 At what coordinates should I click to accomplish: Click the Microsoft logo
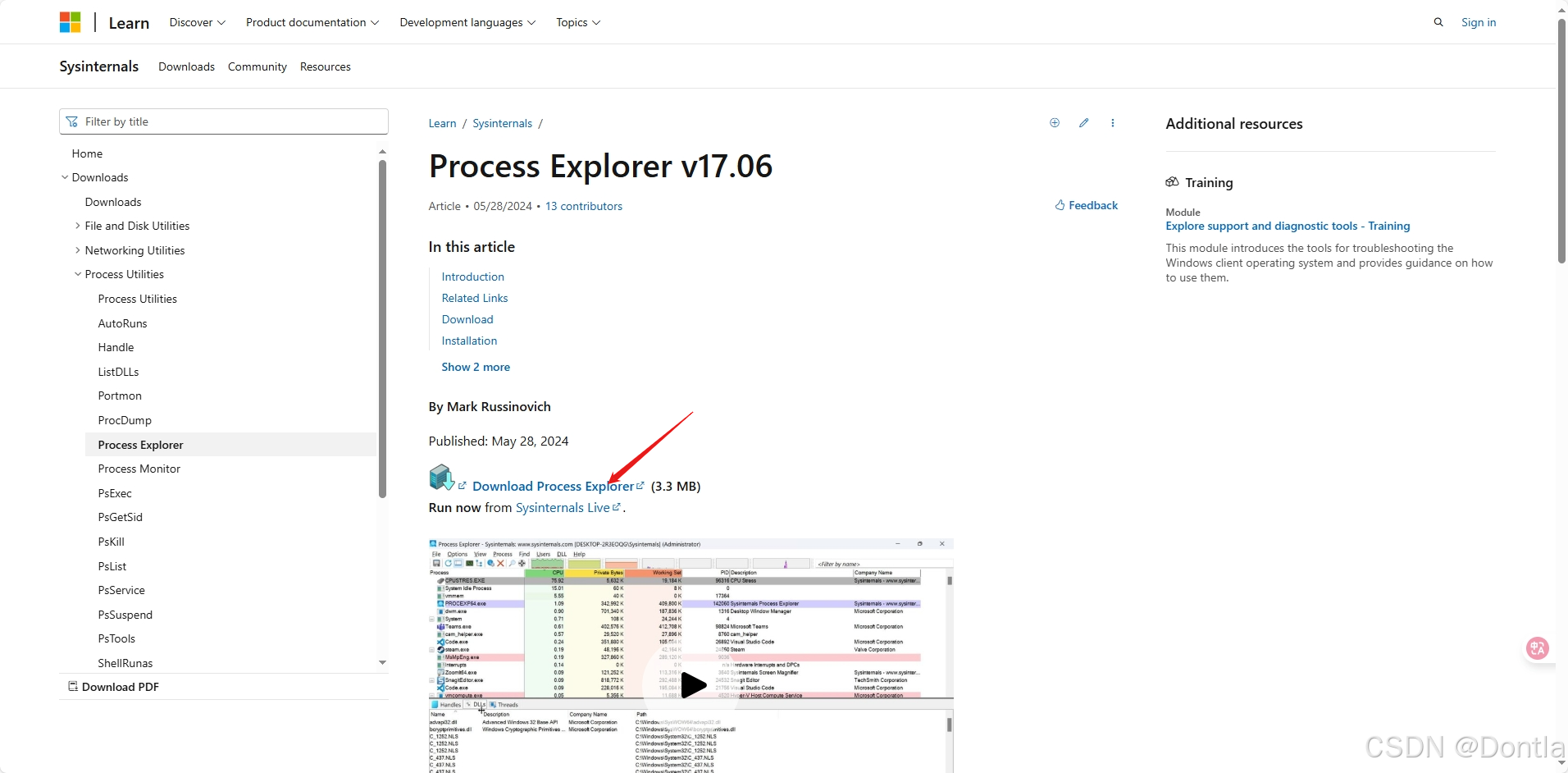[71, 22]
